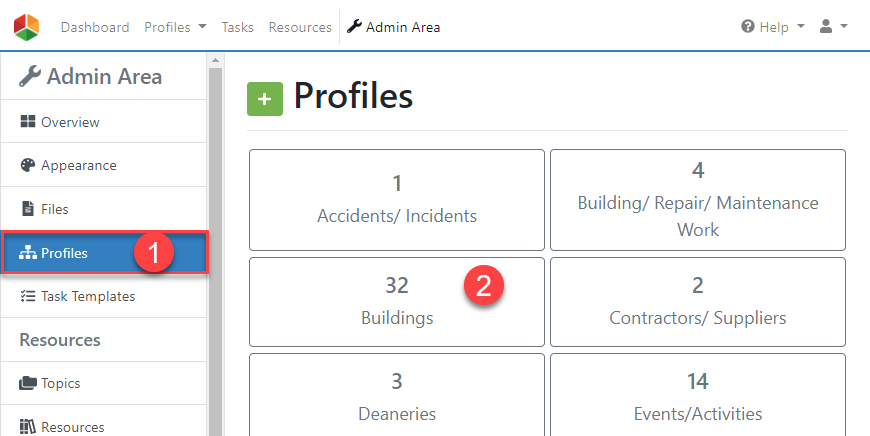Click the sidebar vertical scrollbar
Screen dimensions: 870x436
[215, 250]
